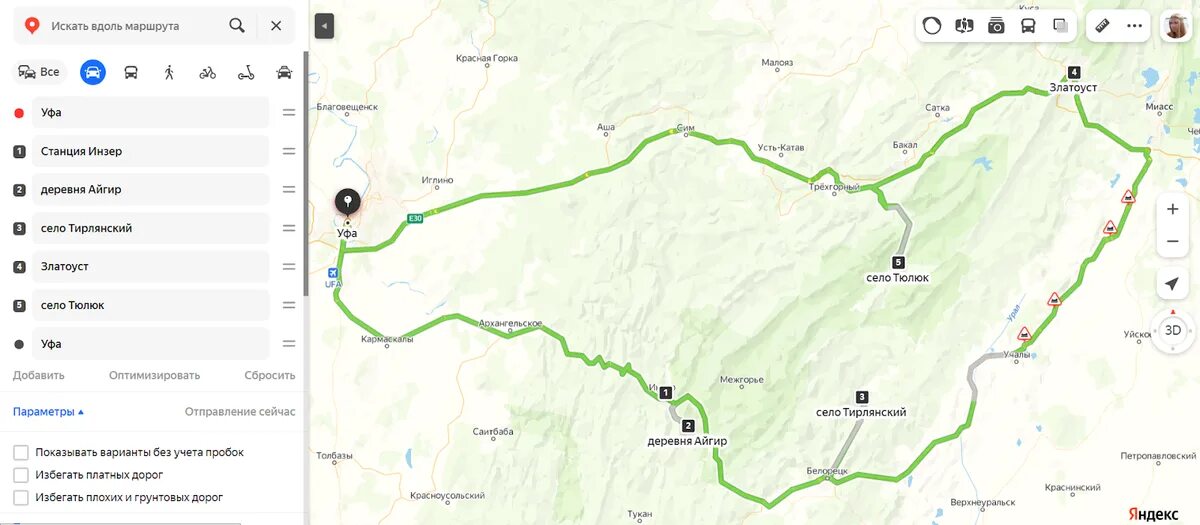
Task: Toggle the traffic layer icon
Action: point(932,26)
